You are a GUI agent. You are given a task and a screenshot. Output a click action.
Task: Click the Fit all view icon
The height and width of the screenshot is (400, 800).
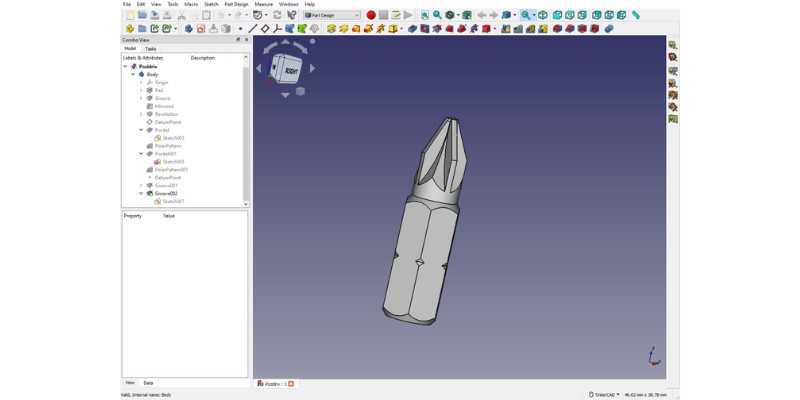(x=425, y=15)
